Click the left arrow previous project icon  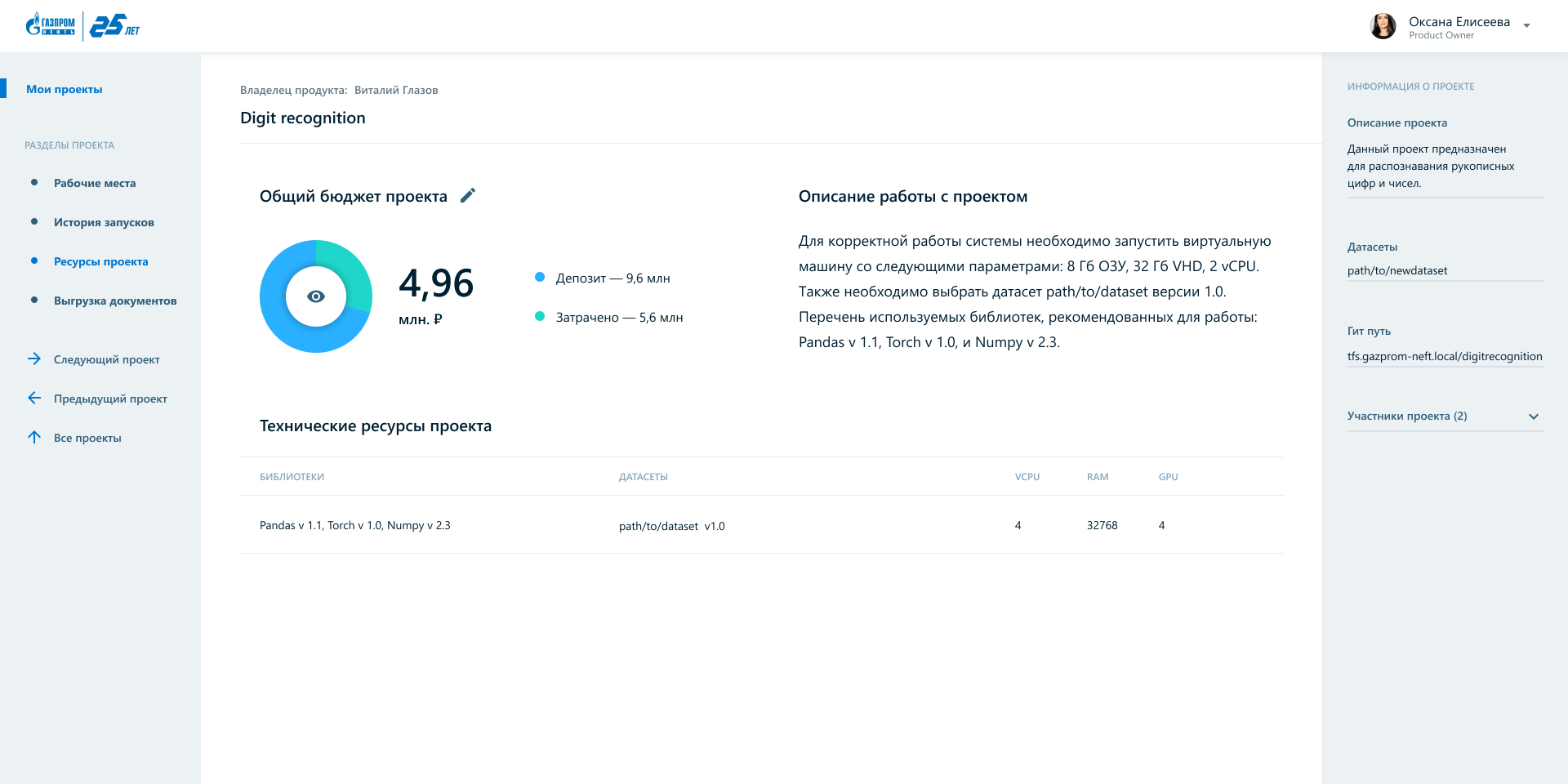pos(34,399)
